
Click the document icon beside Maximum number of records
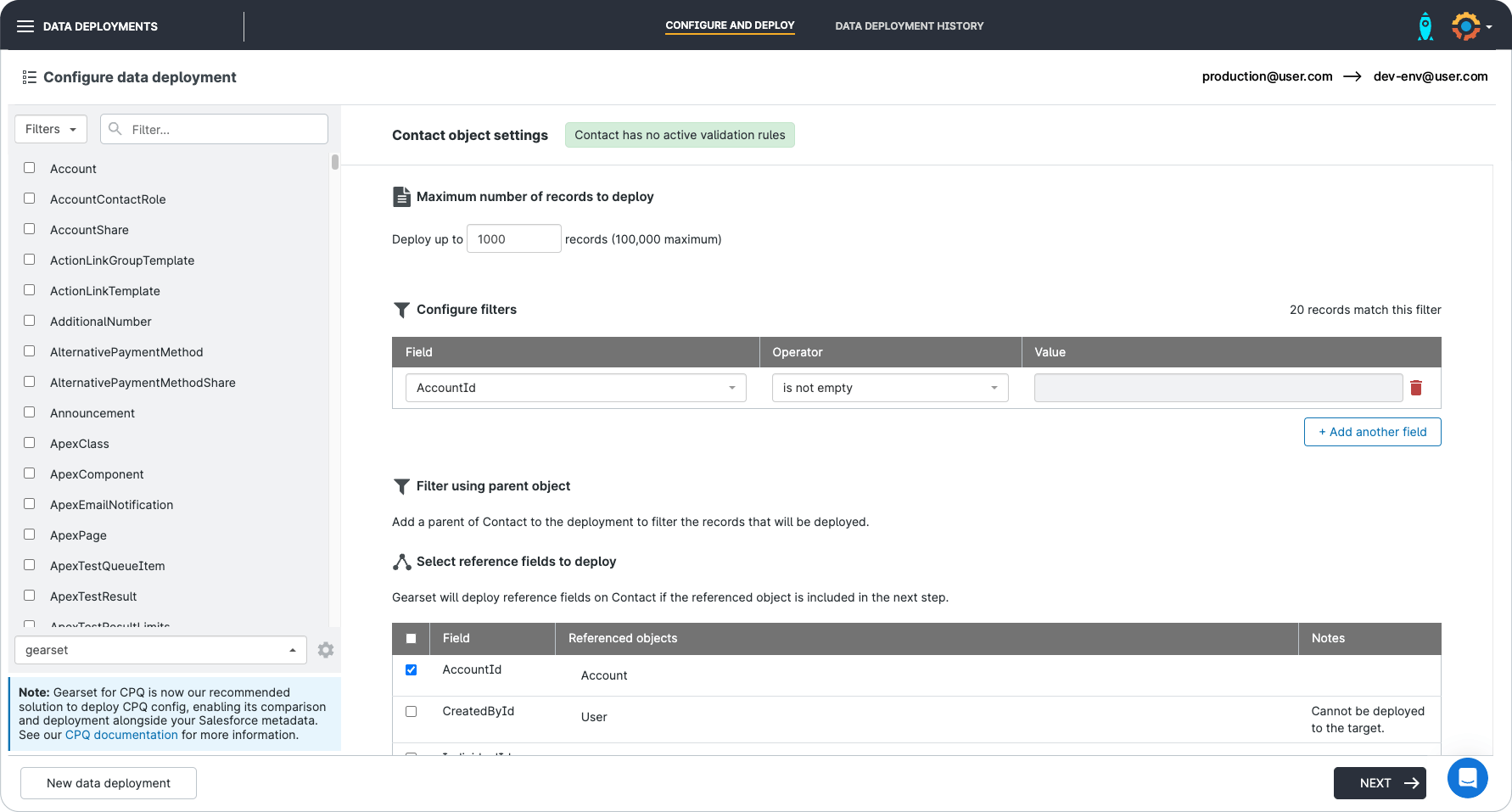coord(401,196)
